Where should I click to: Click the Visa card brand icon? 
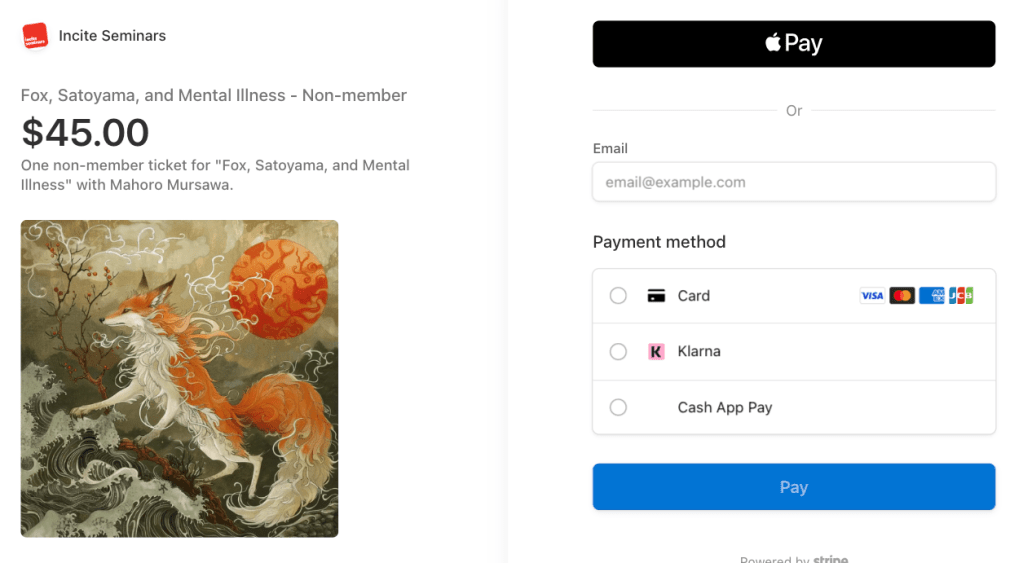872,296
